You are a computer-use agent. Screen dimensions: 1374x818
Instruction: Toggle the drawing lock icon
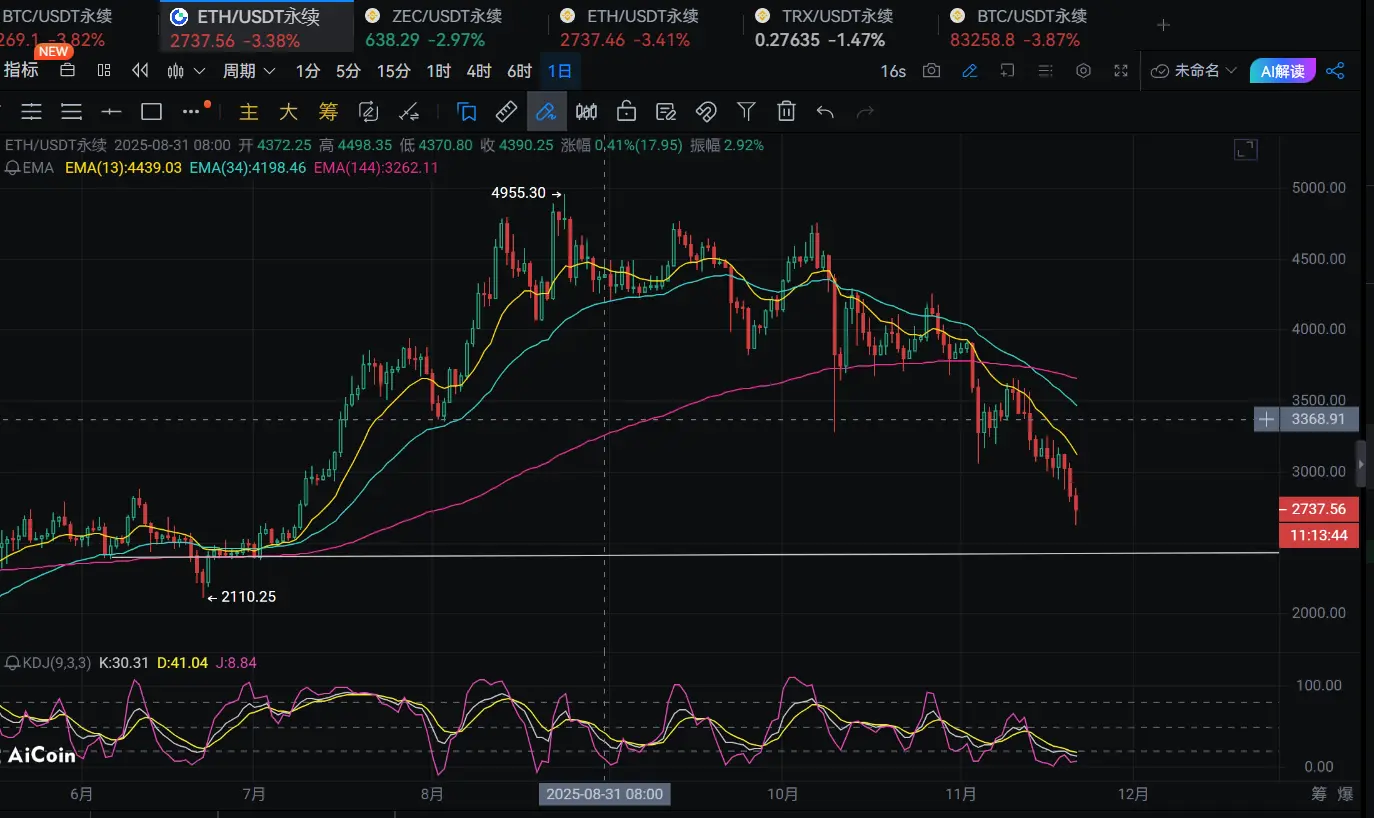click(x=626, y=111)
